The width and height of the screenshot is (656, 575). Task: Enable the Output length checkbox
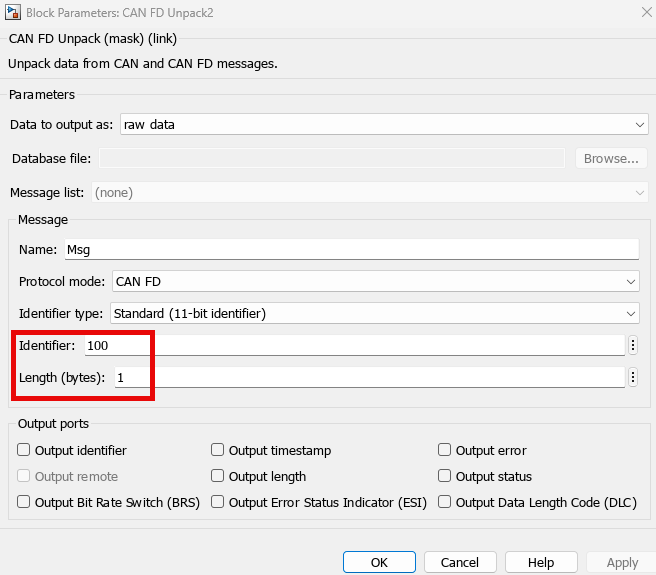pos(218,477)
